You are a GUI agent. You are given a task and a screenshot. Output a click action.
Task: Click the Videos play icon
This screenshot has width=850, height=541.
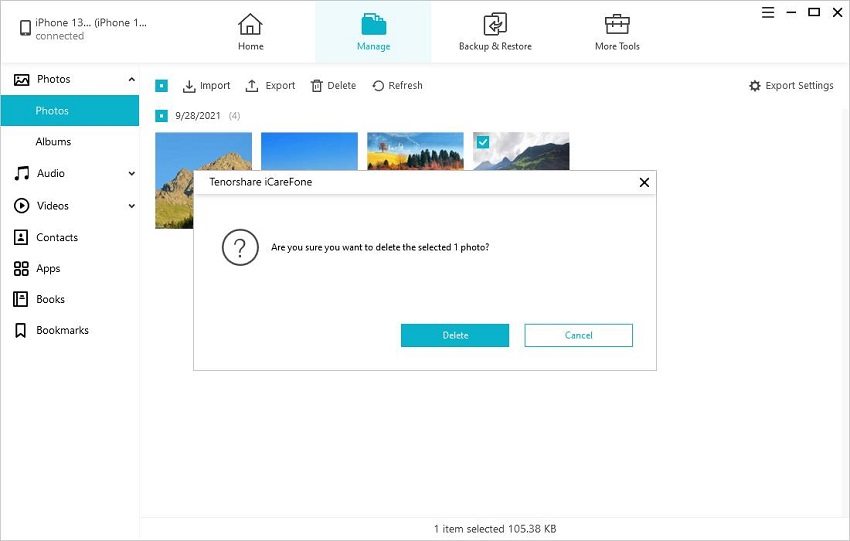click(x=21, y=205)
